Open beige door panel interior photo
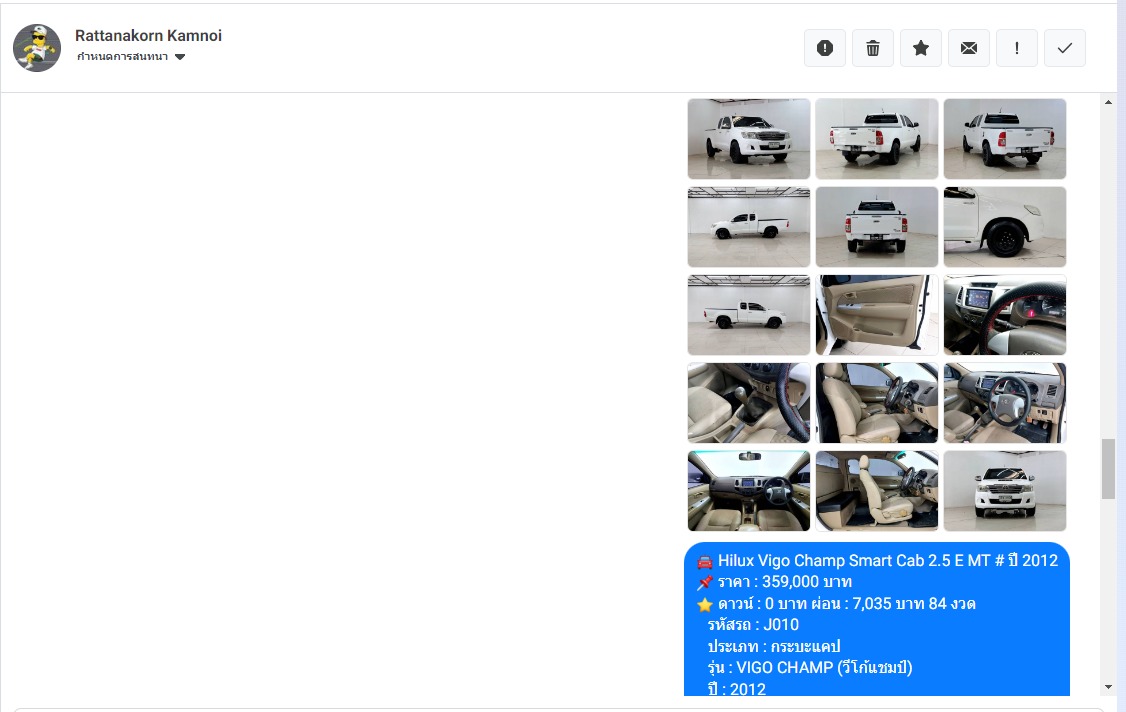The height and width of the screenshot is (712, 1126). click(877, 315)
